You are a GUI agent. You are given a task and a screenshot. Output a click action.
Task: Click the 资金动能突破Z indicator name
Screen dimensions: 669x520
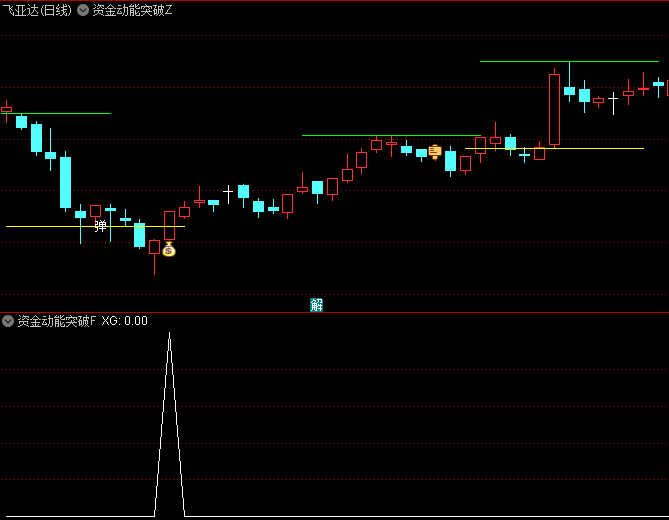click(x=132, y=10)
